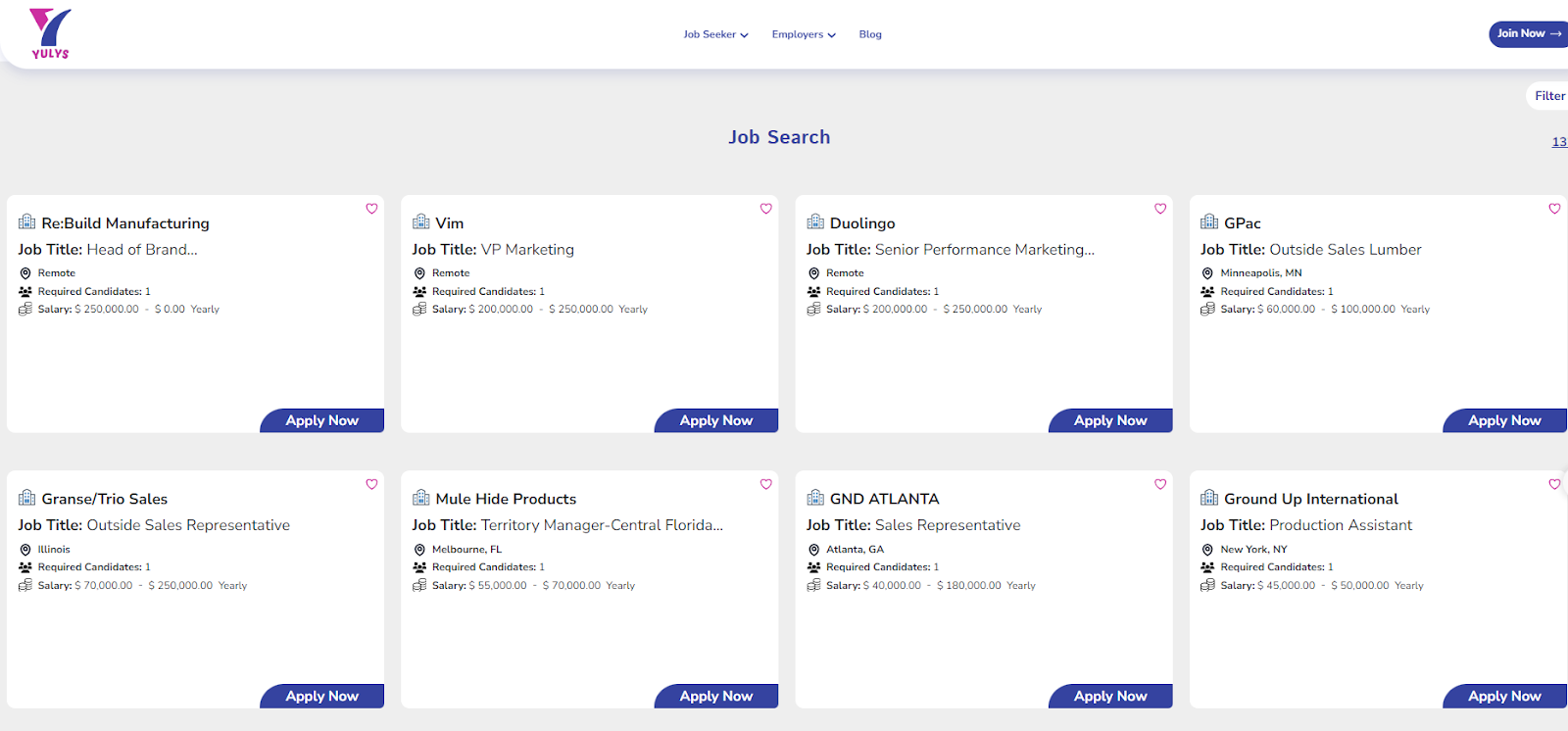Click the Duolingo company building icon
This screenshot has height=731, width=1568.
point(815,222)
